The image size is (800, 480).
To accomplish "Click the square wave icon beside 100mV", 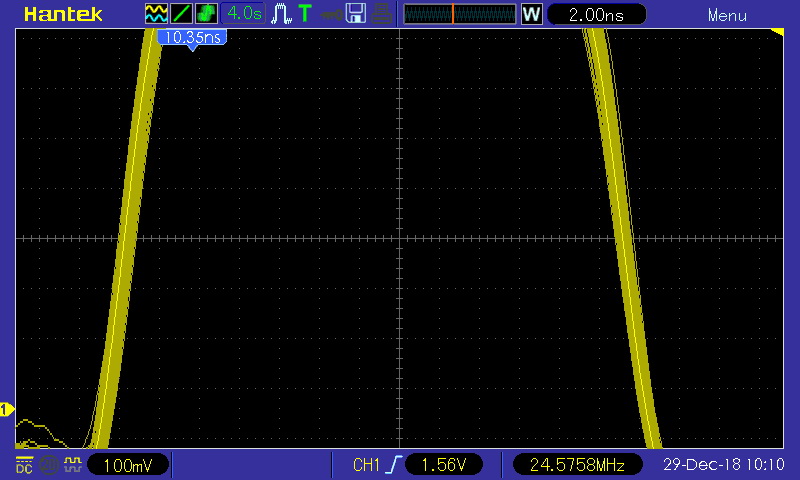I will (x=73, y=465).
